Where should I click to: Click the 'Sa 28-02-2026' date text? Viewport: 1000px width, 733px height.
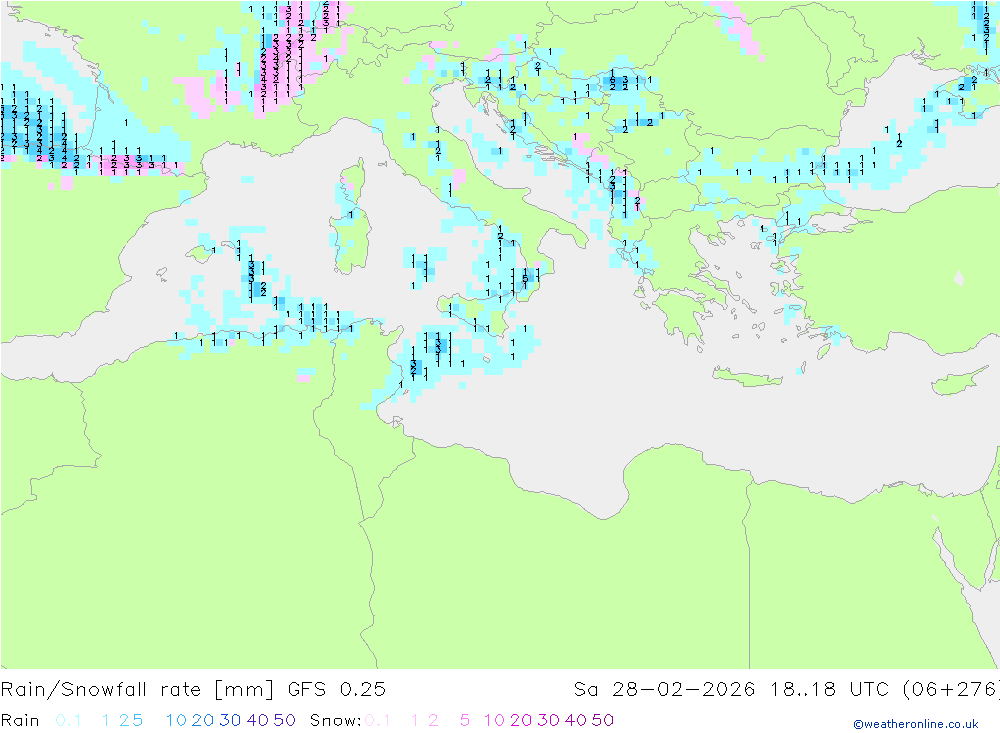(x=665, y=690)
